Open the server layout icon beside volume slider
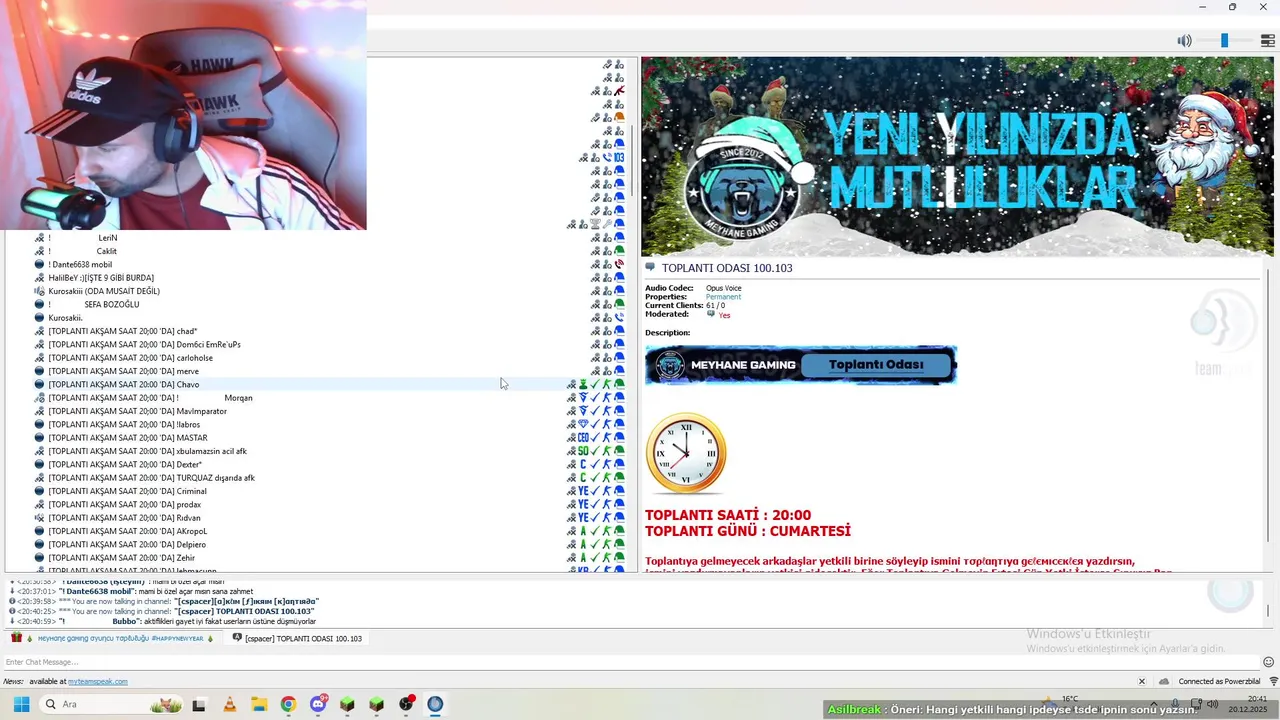This screenshot has height=720, width=1280. (x=1267, y=41)
